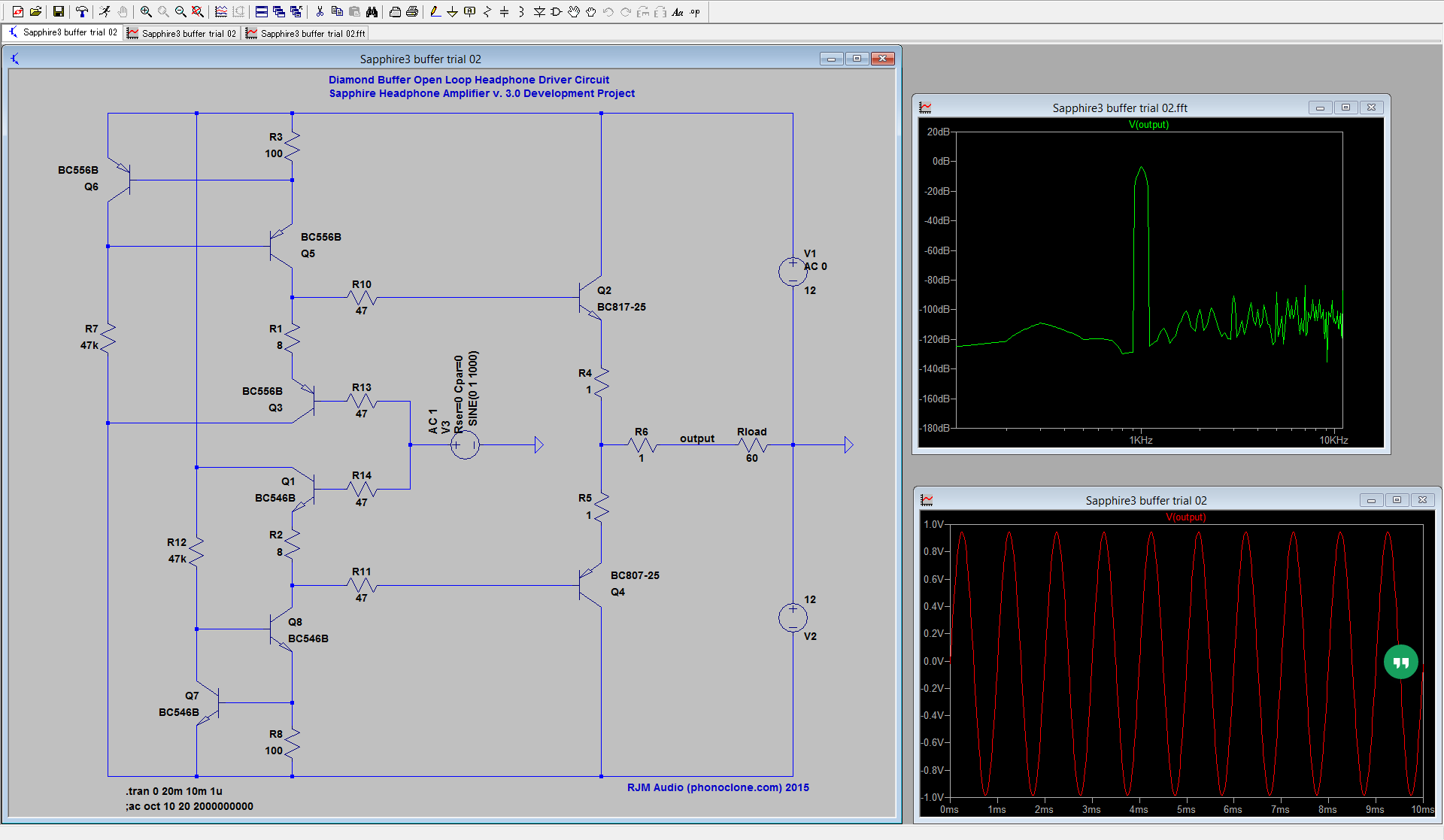Click the green V(output) trace label in FFT
1444x840 pixels.
pos(1148,125)
